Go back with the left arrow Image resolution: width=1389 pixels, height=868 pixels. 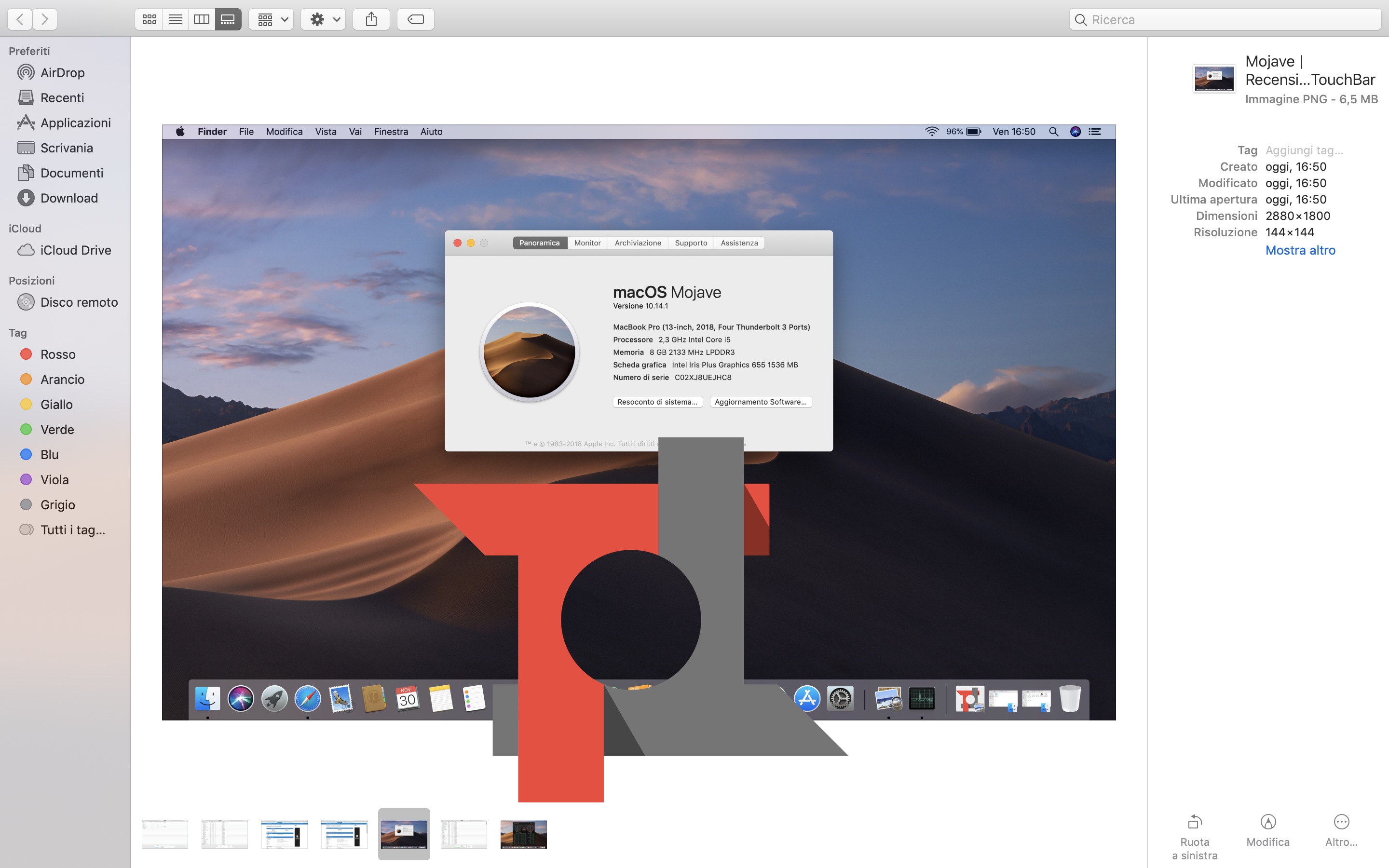point(20,19)
